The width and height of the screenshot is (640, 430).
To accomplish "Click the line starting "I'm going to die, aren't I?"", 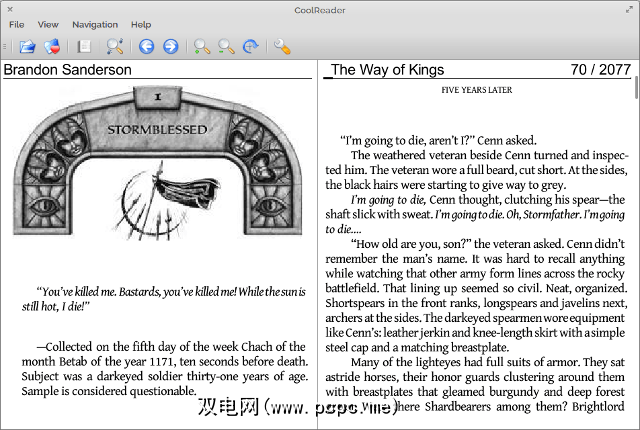I will click(438, 140).
